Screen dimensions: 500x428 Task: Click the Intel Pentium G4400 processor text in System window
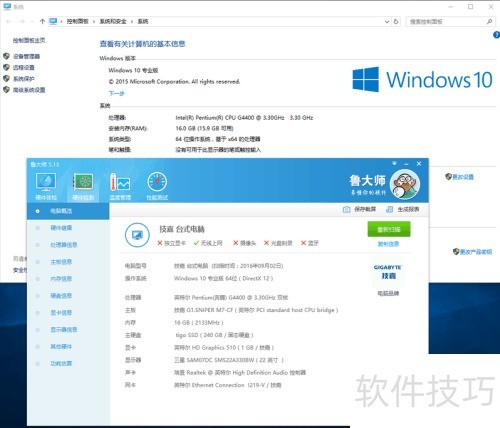coord(244,118)
